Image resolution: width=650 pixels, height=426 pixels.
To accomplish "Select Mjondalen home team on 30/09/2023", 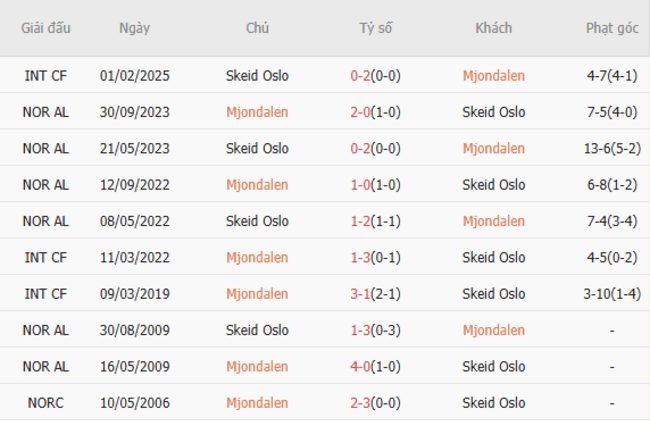I will tap(257, 112).
